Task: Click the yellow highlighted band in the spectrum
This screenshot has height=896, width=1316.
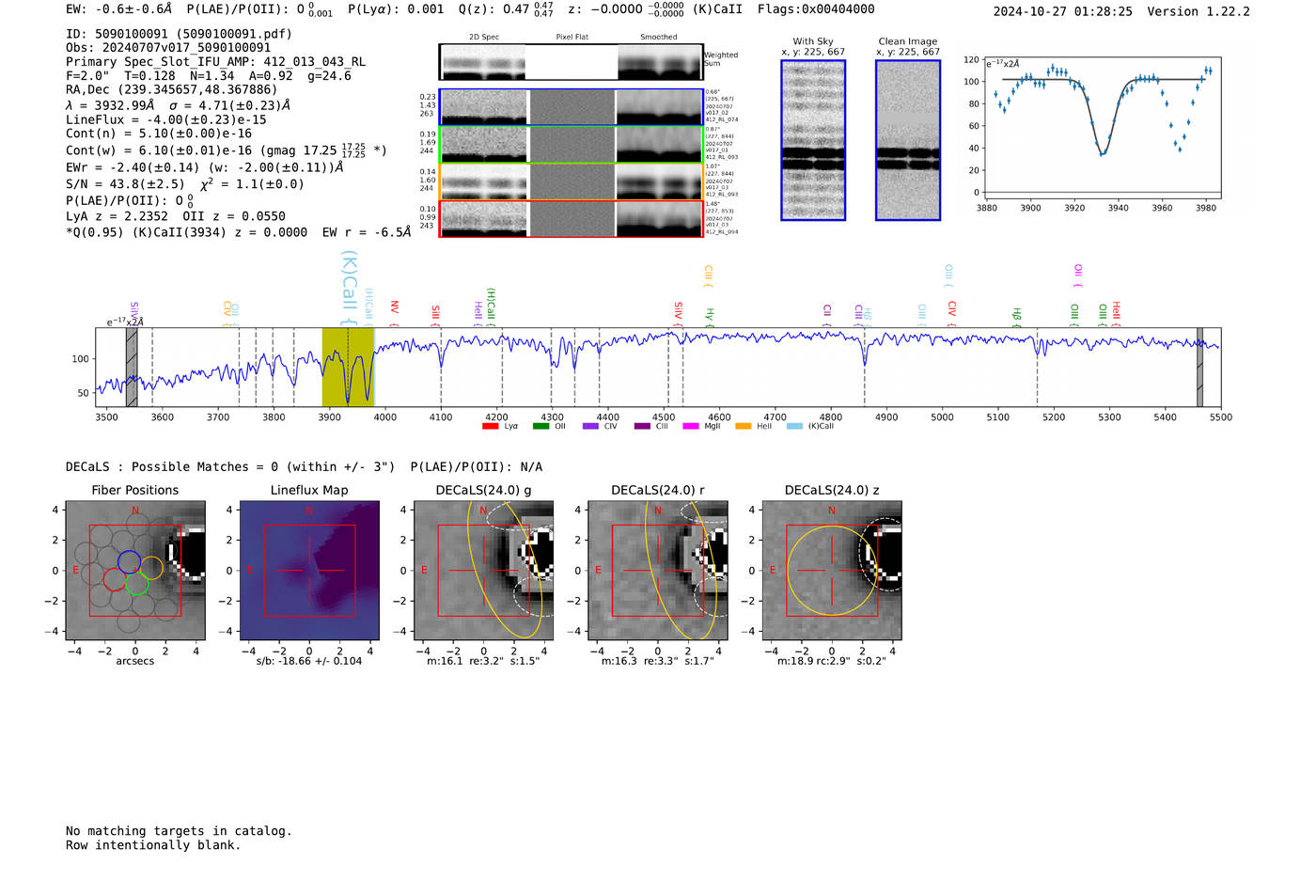Action: [348, 367]
